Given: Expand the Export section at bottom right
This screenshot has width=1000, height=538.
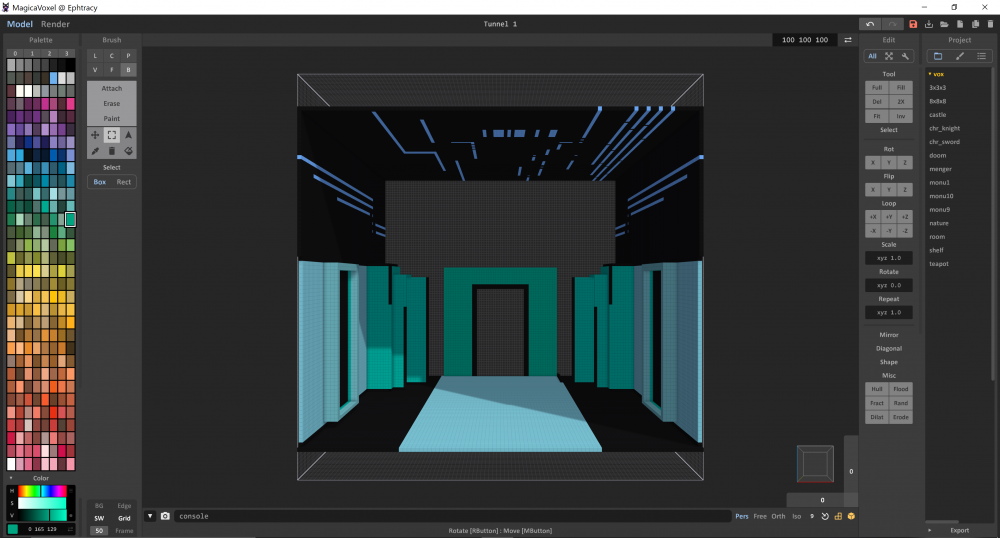Looking at the screenshot, I should 959,530.
